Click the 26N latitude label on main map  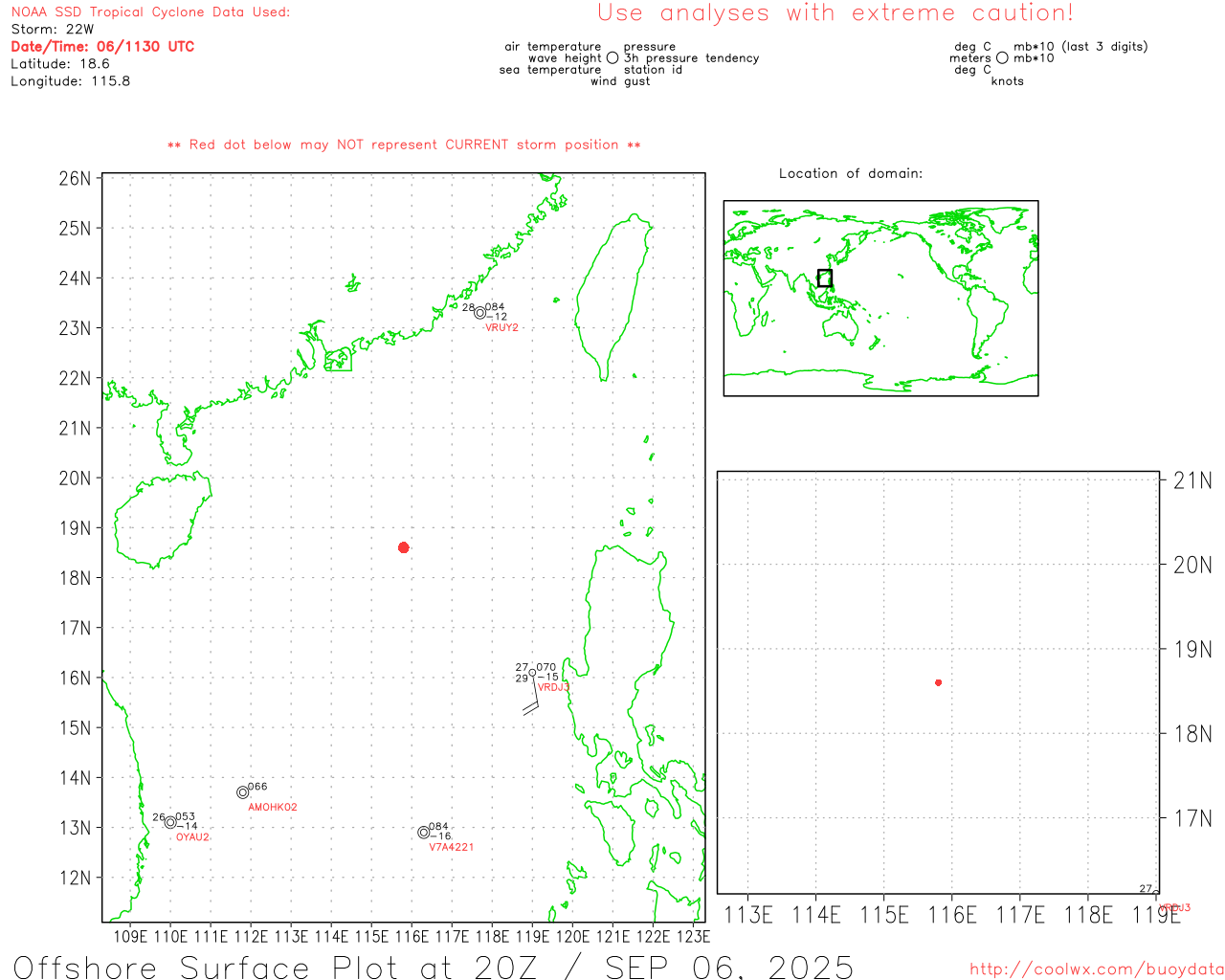(75, 178)
